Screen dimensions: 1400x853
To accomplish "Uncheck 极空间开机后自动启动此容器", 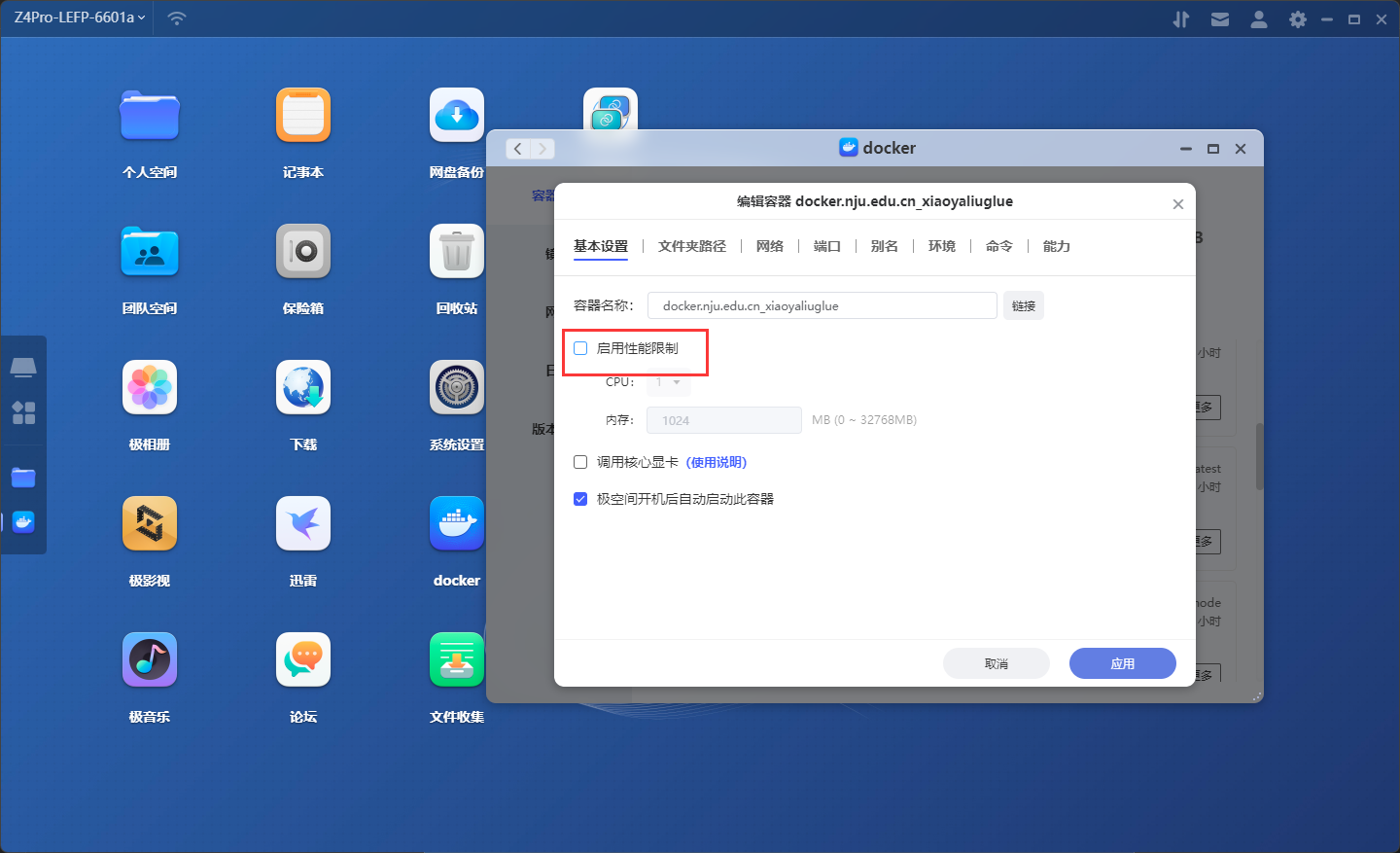I will pos(580,499).
